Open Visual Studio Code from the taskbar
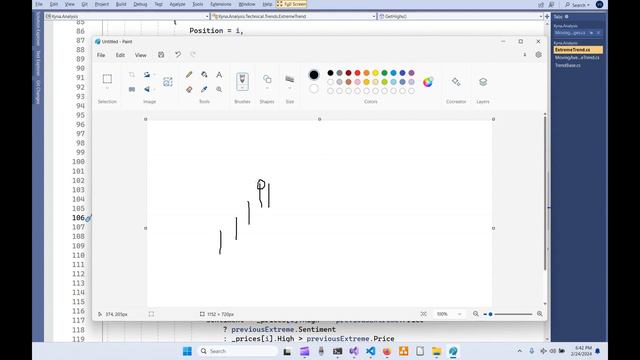The width and height of the screenshot is (640, 360). point(370,351)
